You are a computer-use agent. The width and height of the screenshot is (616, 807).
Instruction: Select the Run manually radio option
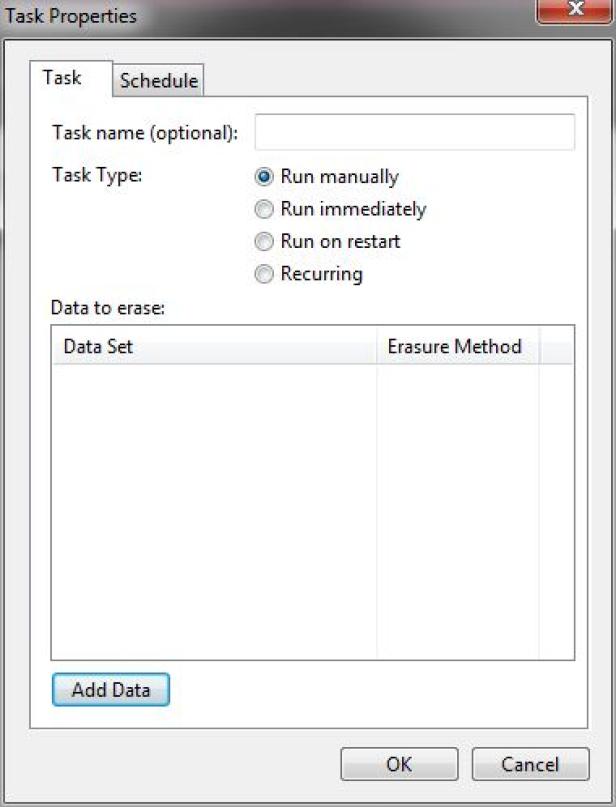pos(327,177)
